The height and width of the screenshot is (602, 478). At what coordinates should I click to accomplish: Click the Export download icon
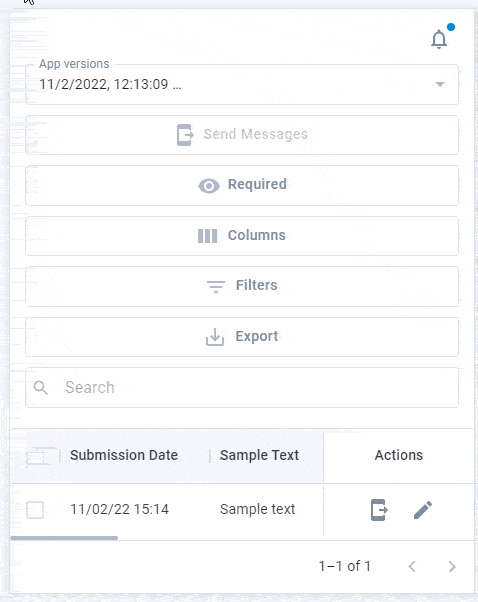[x=215, y=337]
